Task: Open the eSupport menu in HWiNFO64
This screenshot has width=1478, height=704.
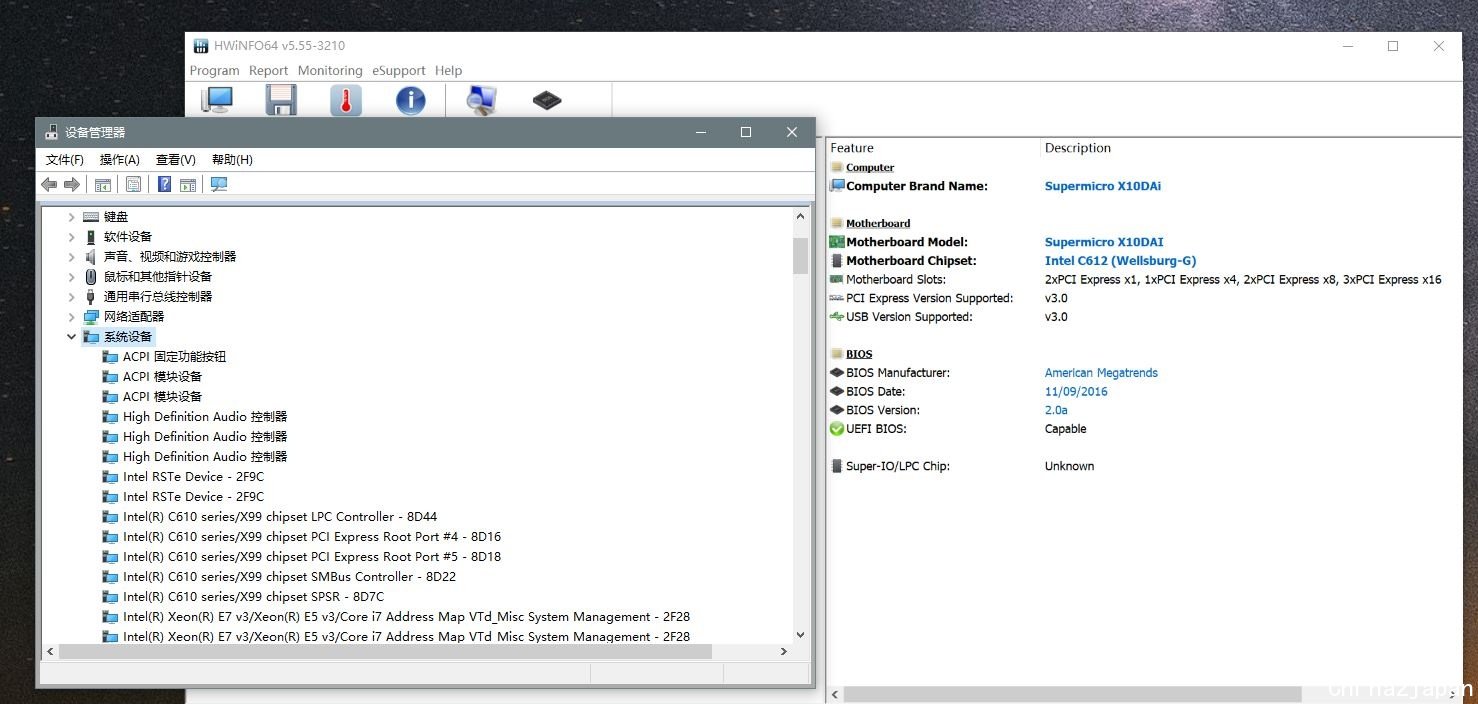Action: 399,71
